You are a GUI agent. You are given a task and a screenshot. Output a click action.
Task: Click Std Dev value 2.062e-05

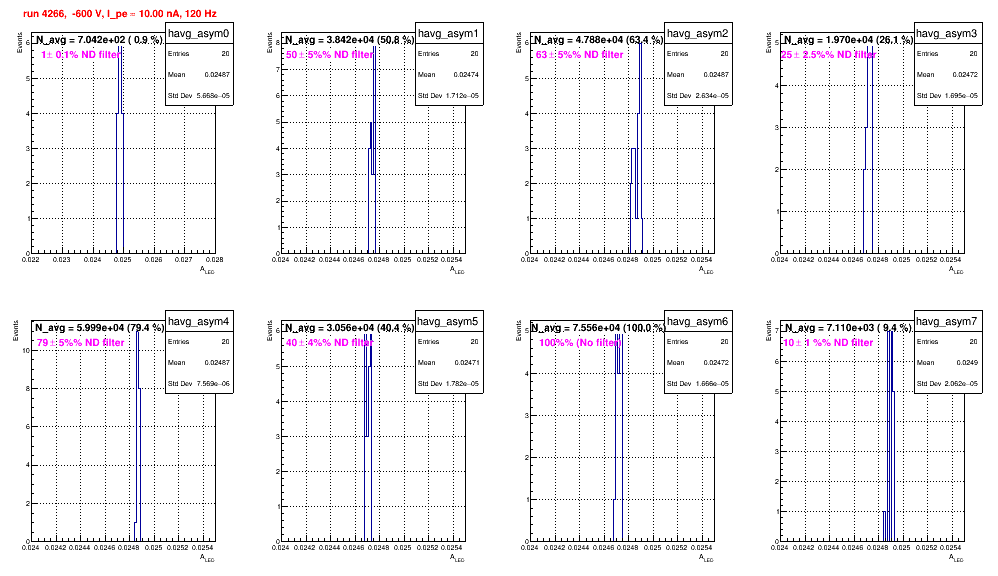962,384
